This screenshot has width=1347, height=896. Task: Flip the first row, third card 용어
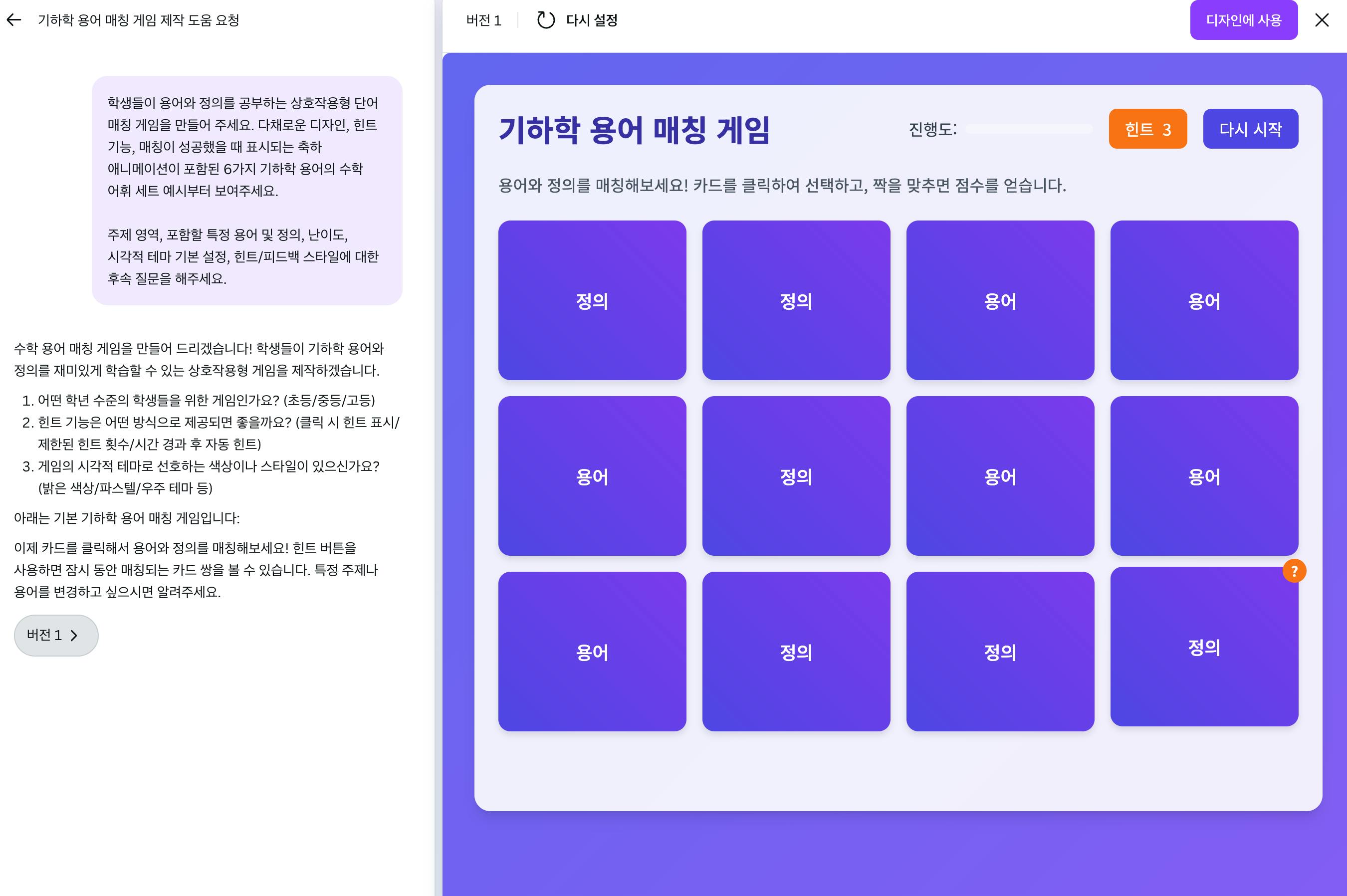tap(1000, 300)
